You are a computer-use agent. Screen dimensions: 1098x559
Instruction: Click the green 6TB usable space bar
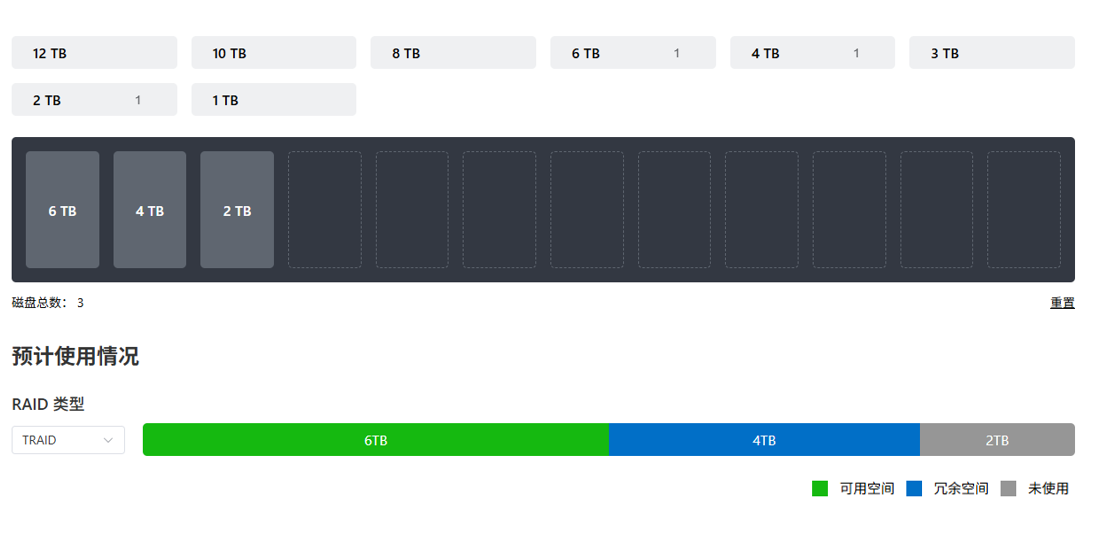(x=375, y=440)
